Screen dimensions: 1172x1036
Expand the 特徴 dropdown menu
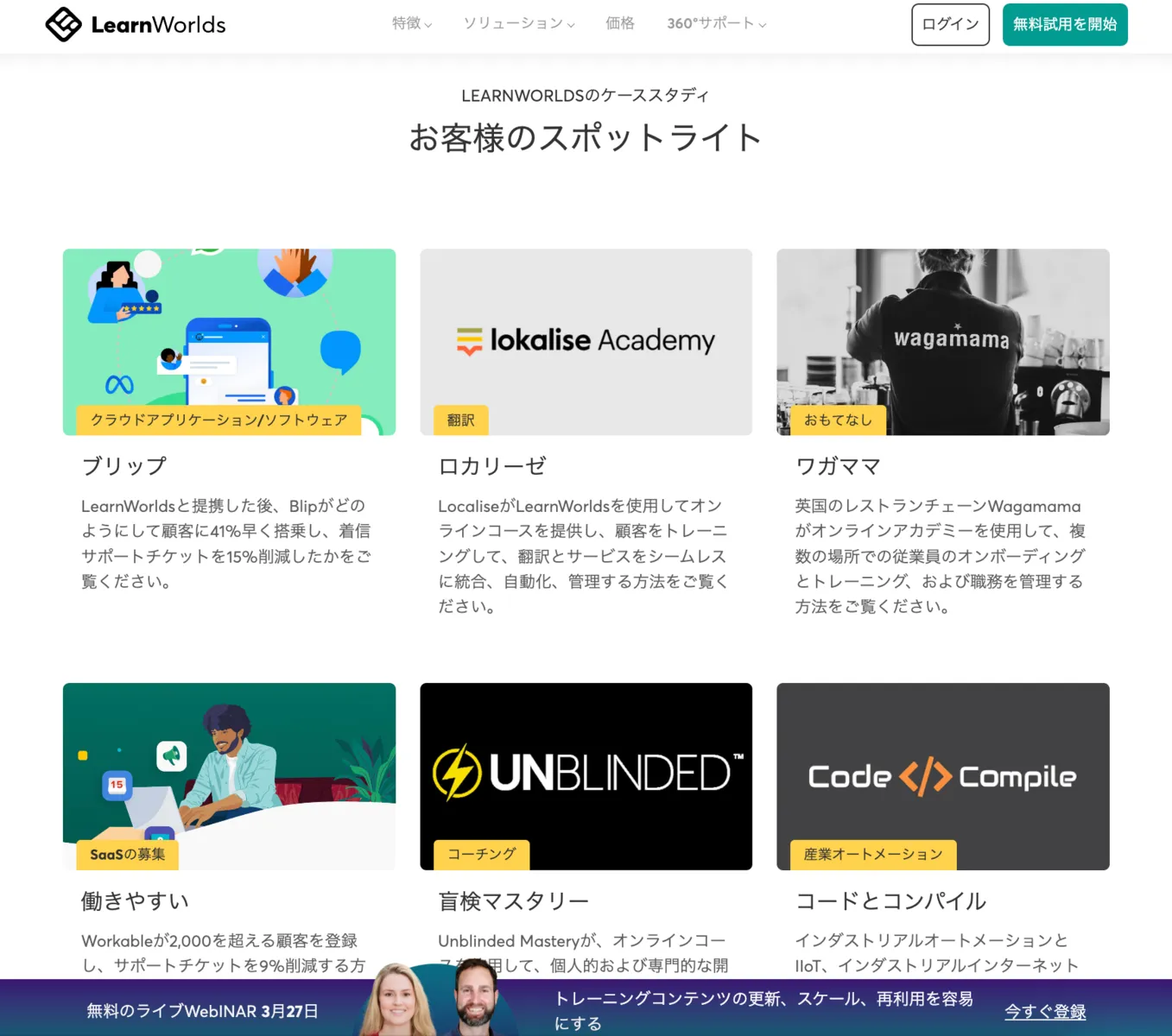coord(412,23)
